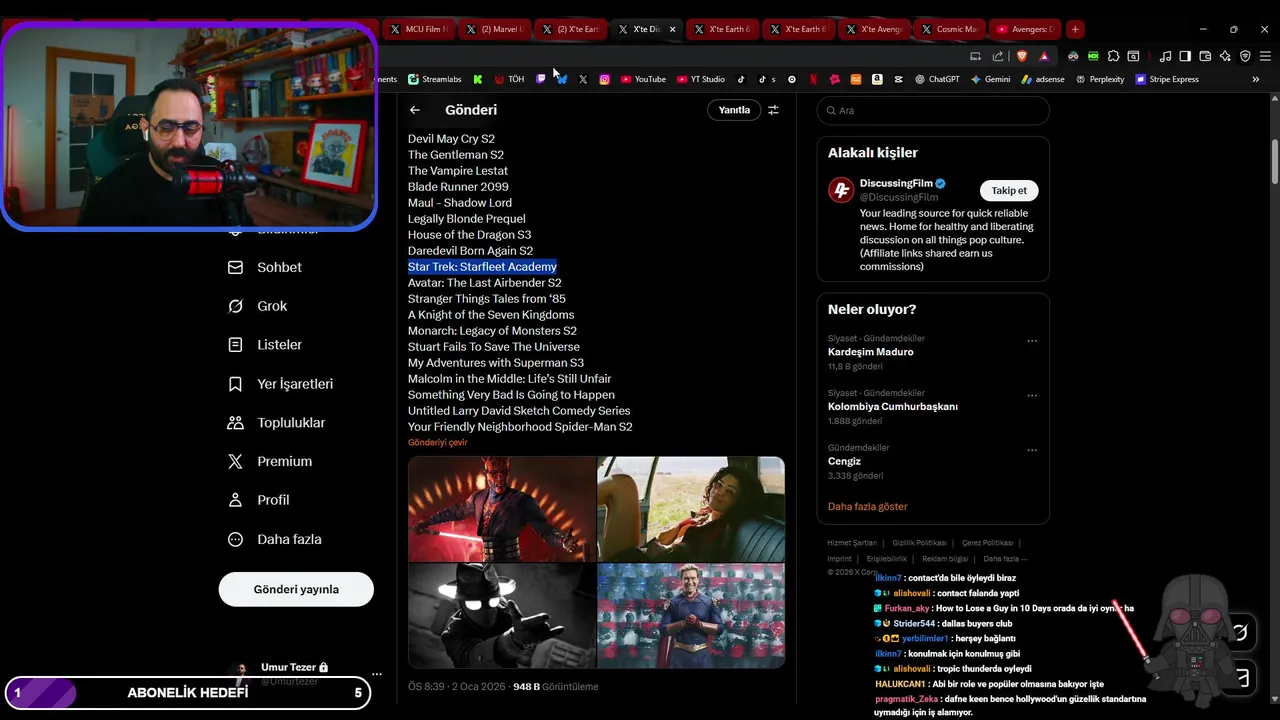Click the Grok logo icon
This screenshot has height=720, width=1280.
coord(235,306)
